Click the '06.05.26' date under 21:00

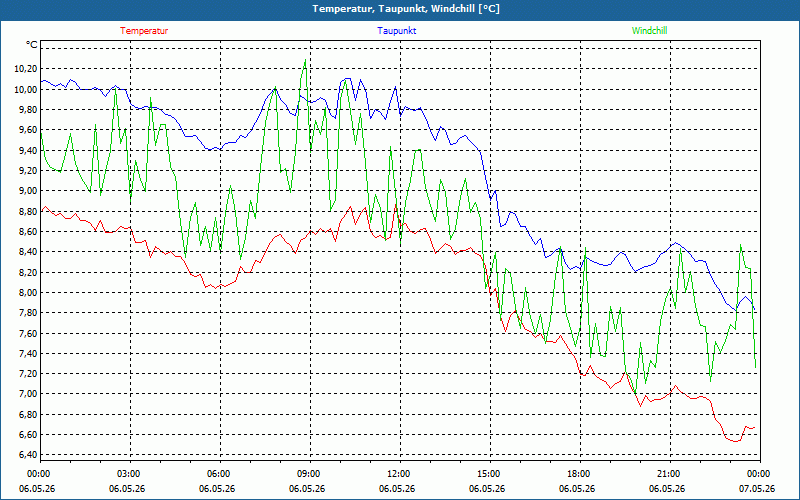click(x=667, y=489)
